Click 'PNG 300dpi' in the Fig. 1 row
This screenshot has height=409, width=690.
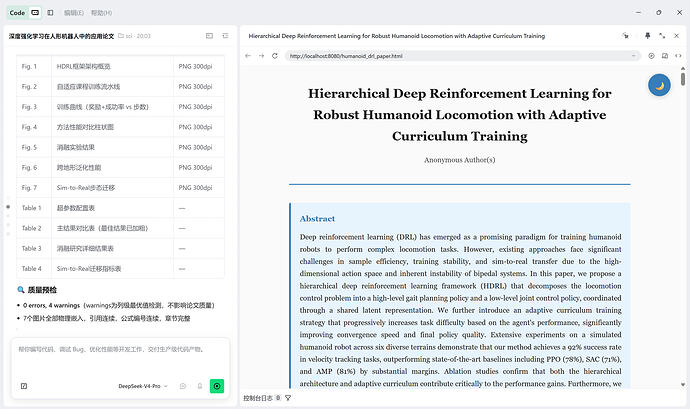point(195,66)
